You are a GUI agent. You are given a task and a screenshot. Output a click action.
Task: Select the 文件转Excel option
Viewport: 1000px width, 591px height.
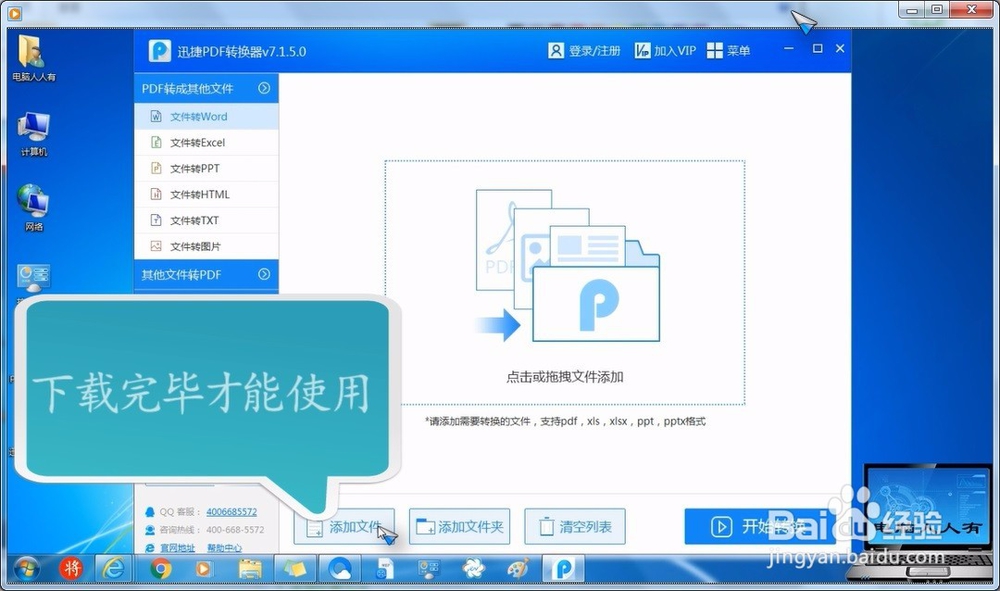(x=206, y=143)
